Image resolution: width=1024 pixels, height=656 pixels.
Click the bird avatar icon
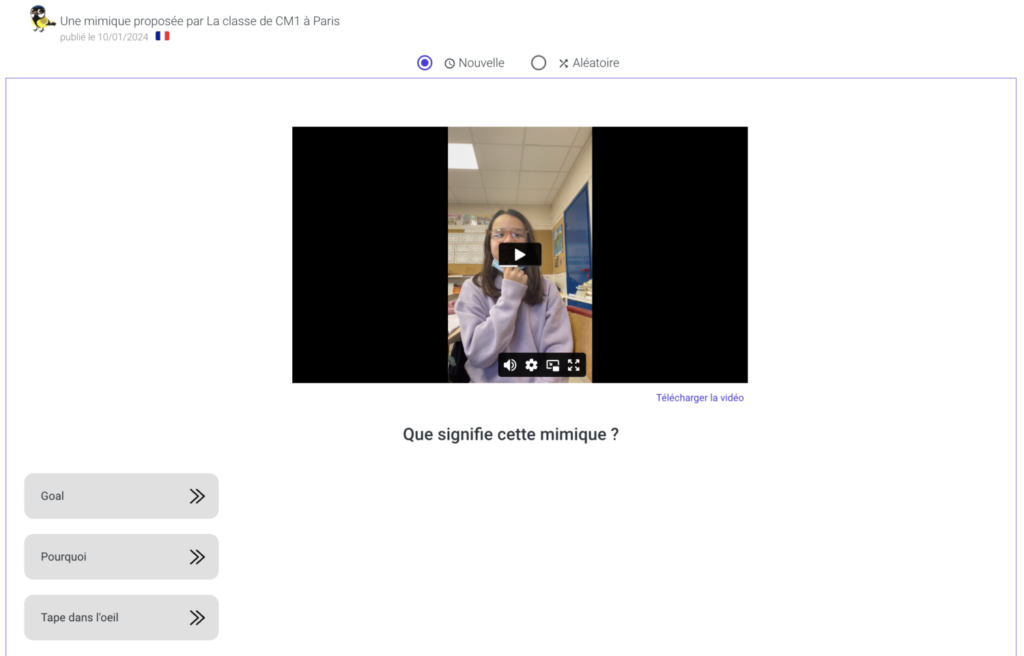point(41,19)
